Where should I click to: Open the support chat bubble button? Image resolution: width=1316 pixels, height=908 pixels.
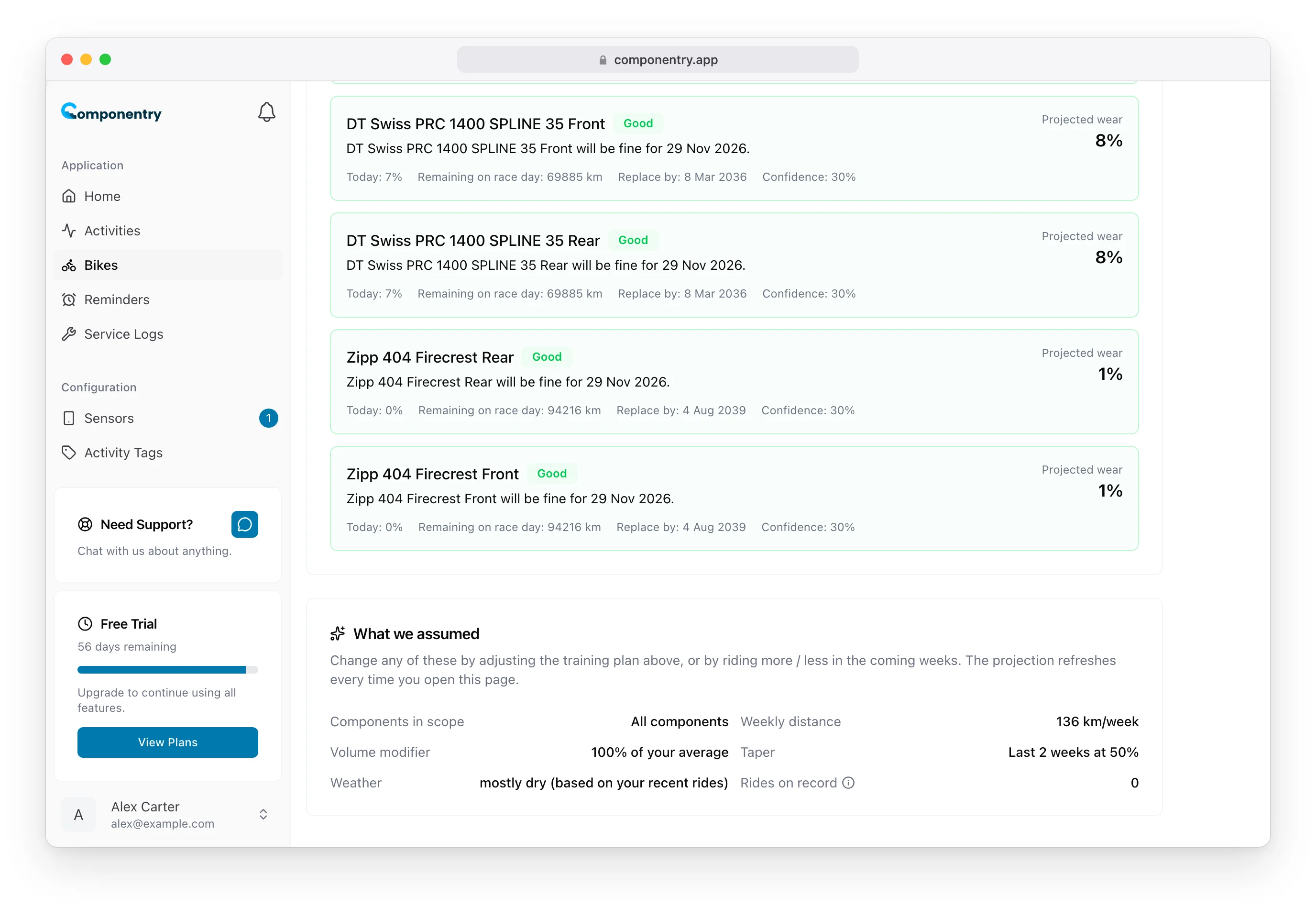[x=244, y=524]
